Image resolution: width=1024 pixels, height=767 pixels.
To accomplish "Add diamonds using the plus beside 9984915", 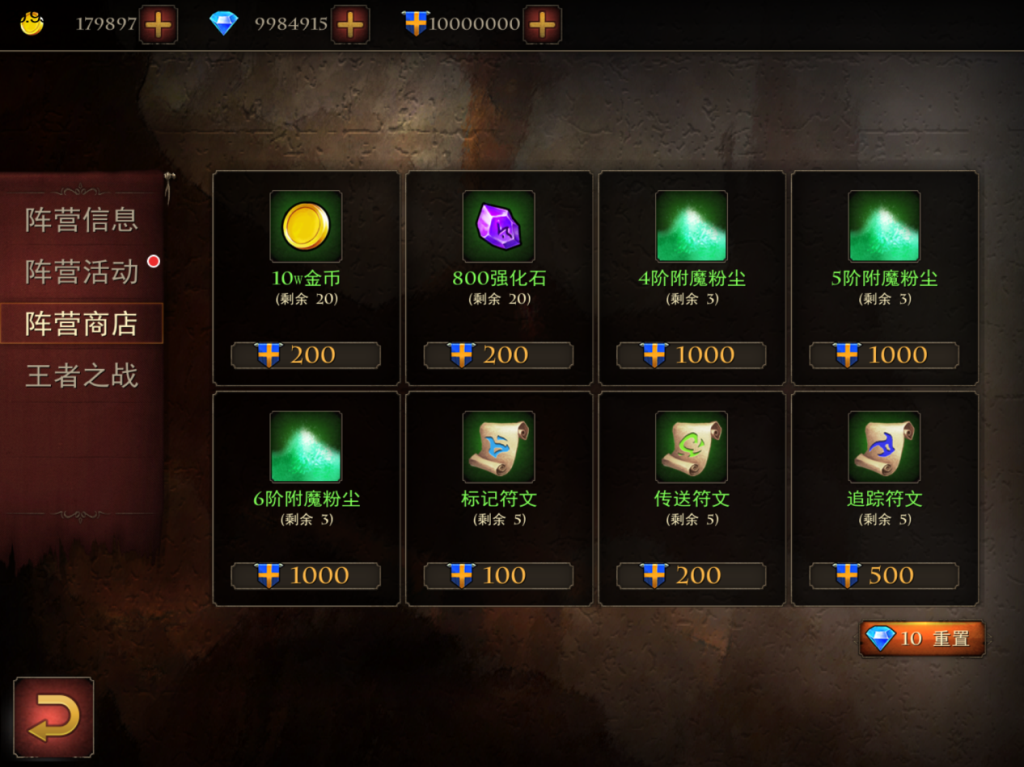I will point(351,25).
